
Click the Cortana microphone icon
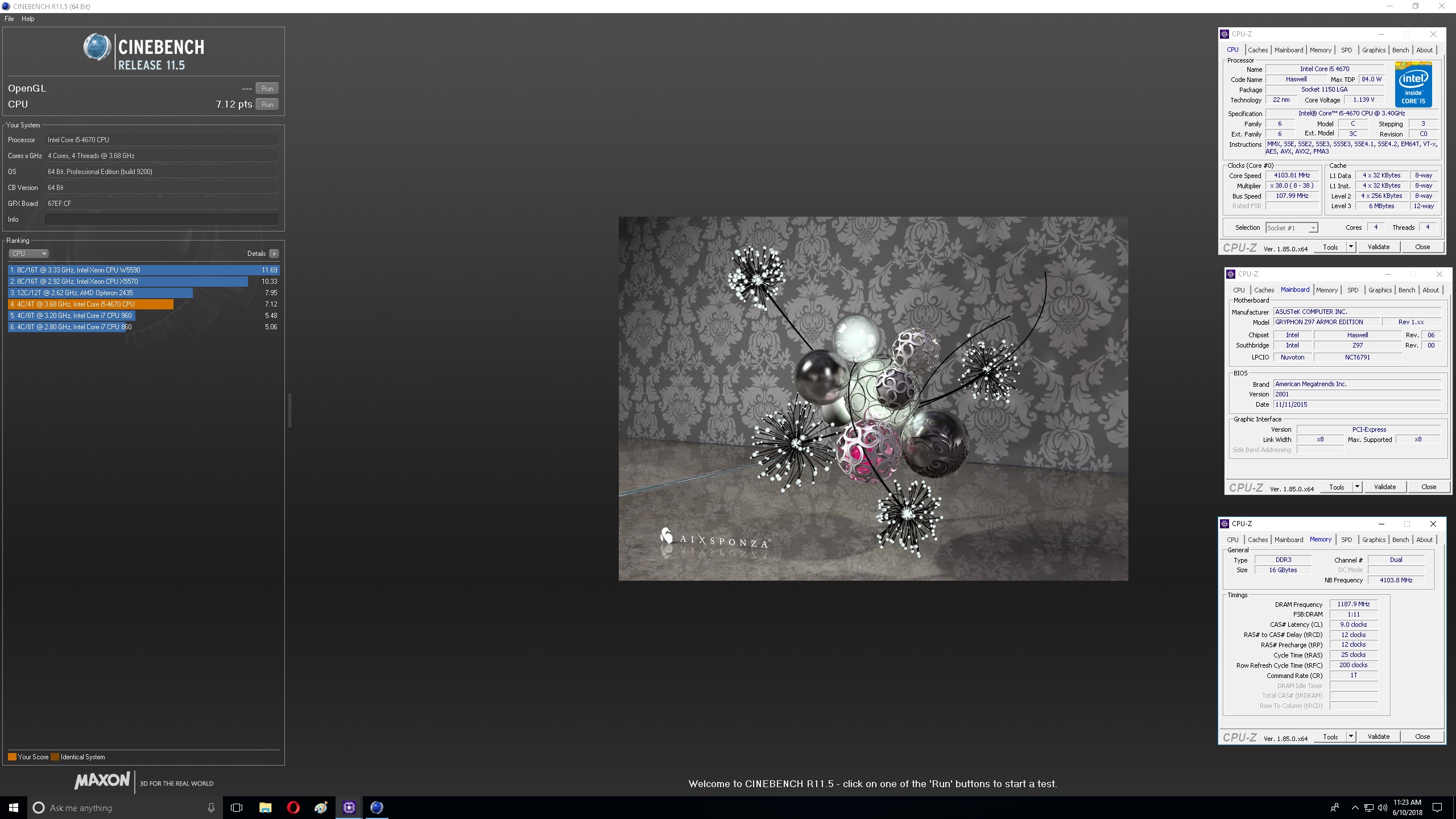[x=211, y=808]
